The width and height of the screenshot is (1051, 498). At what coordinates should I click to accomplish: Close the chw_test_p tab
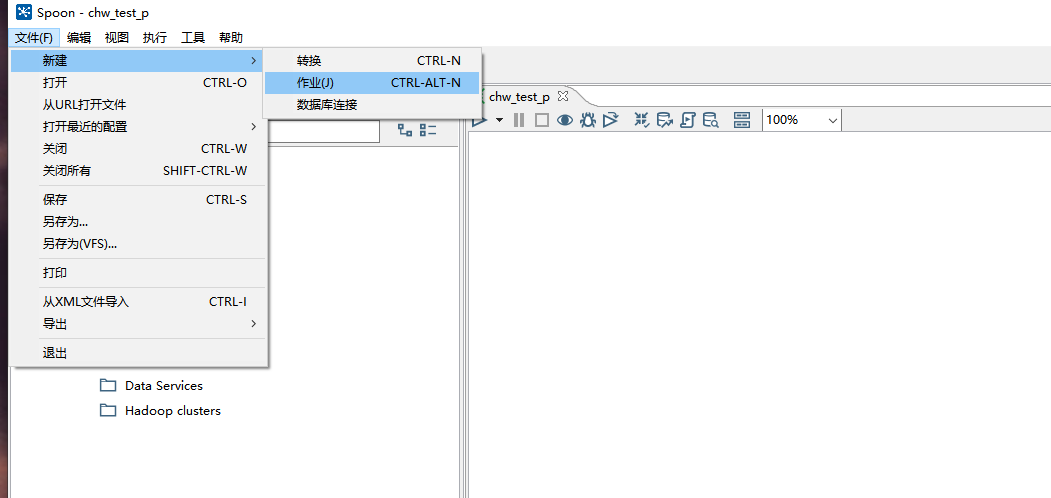pyautogui.click(x=563, y=96)
